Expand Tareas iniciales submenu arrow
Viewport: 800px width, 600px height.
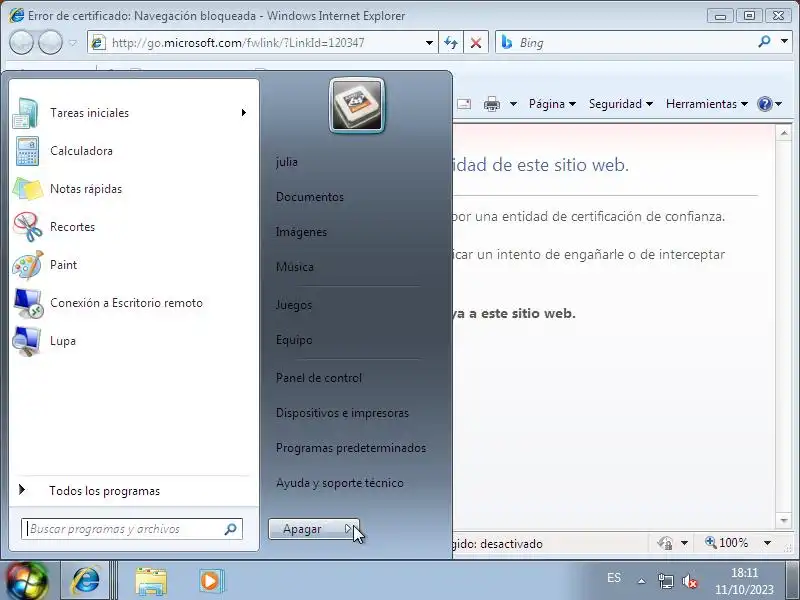tap(244, 113)
